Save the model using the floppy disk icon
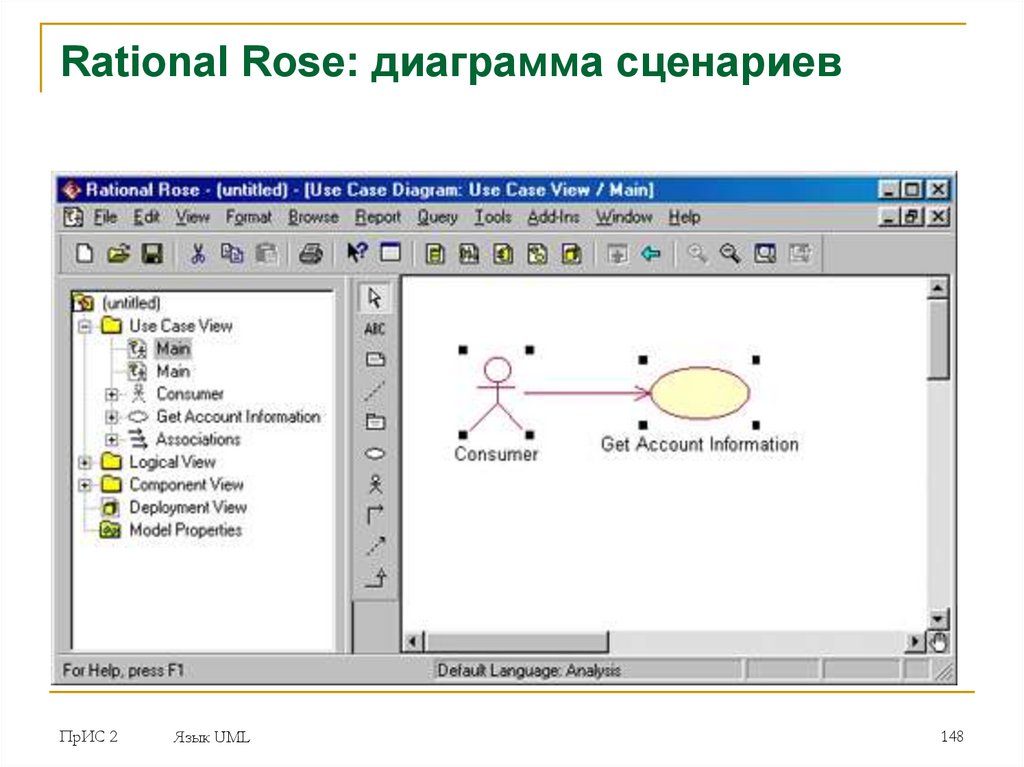1024x767 pixels. point(152,253)
